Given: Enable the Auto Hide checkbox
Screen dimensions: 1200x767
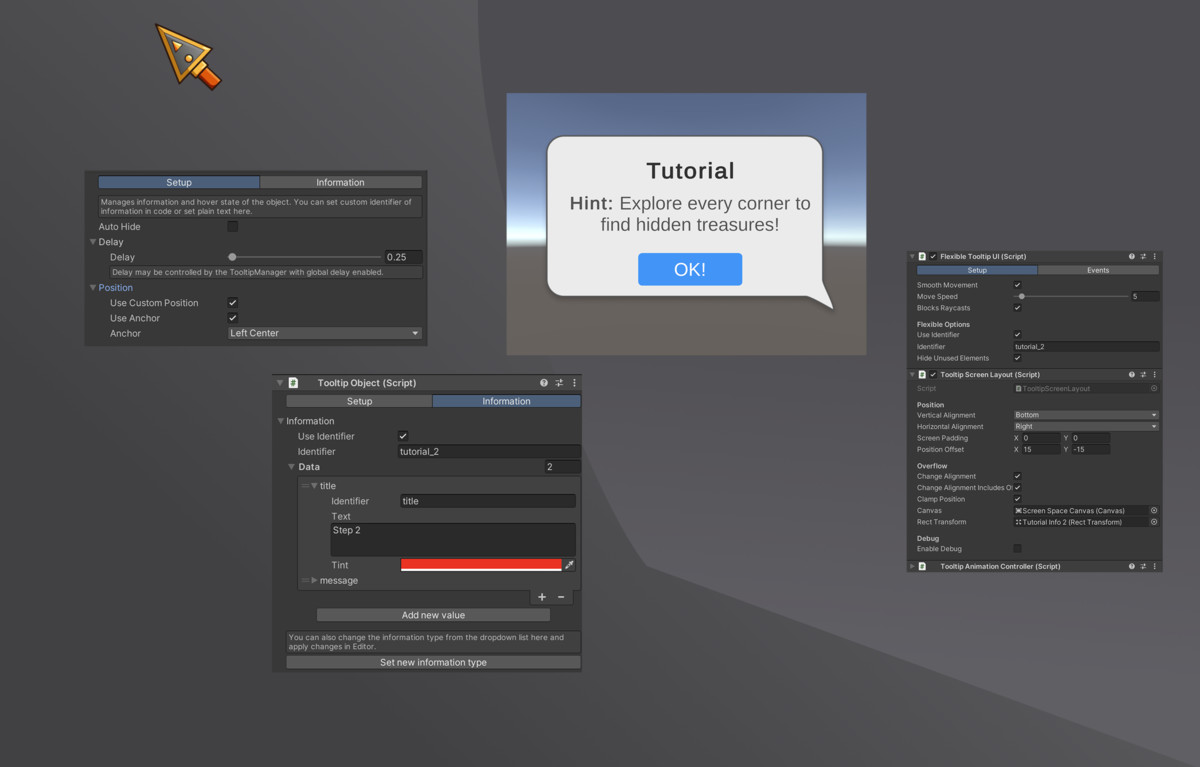Looking at the screenshot, I should point(233,227).
